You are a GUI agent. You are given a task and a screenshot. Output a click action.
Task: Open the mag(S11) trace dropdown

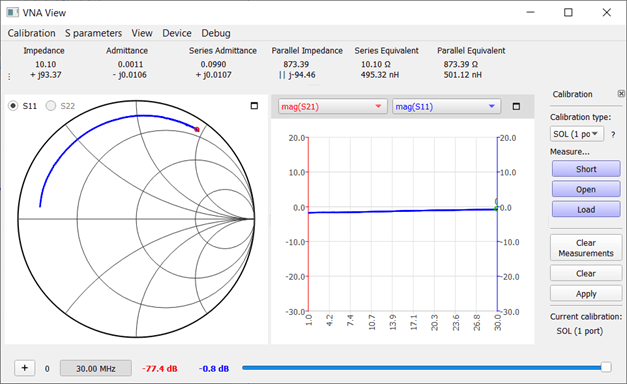[x=446, y=107]
